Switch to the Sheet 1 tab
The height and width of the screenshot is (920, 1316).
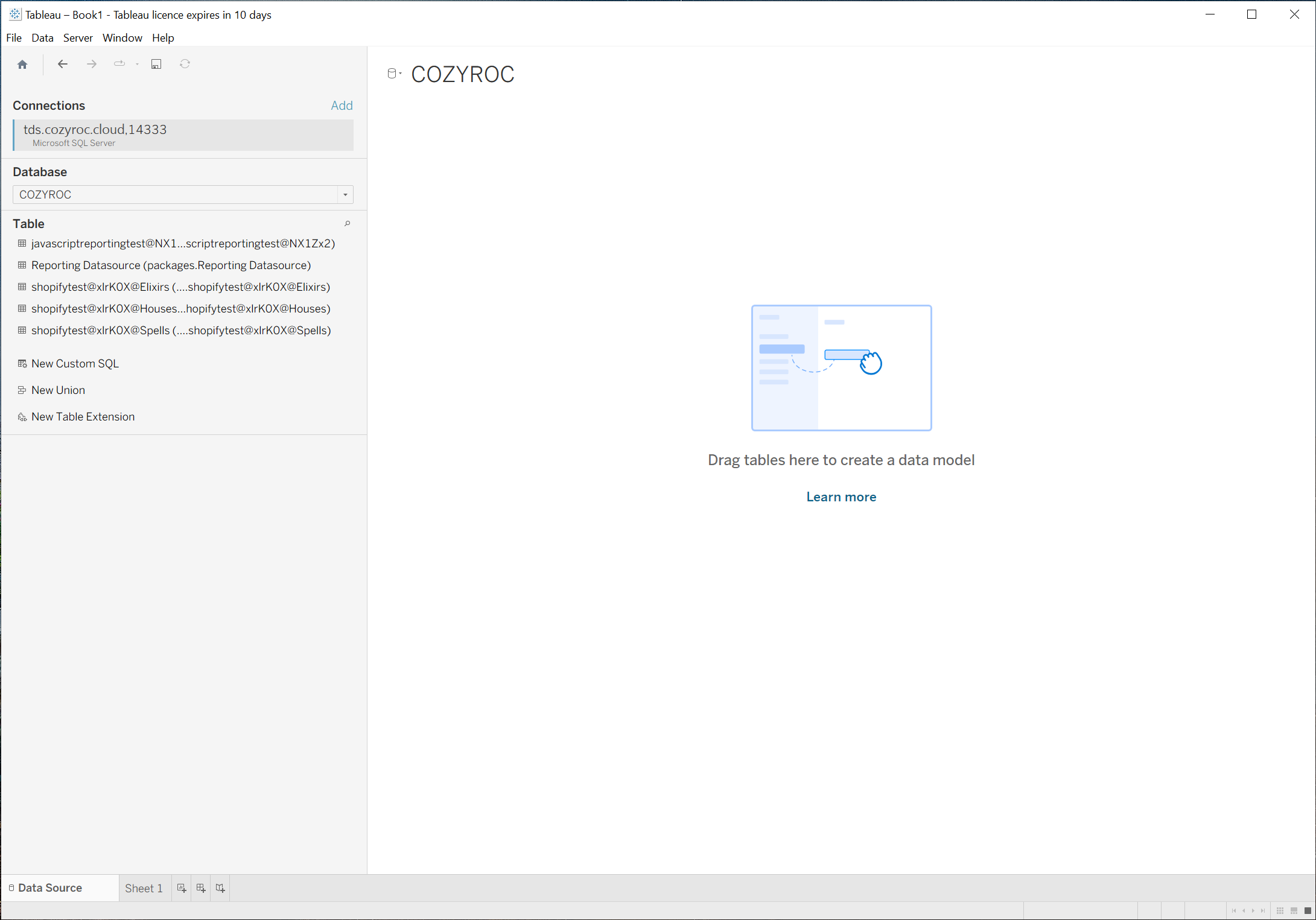coord(144,888)
